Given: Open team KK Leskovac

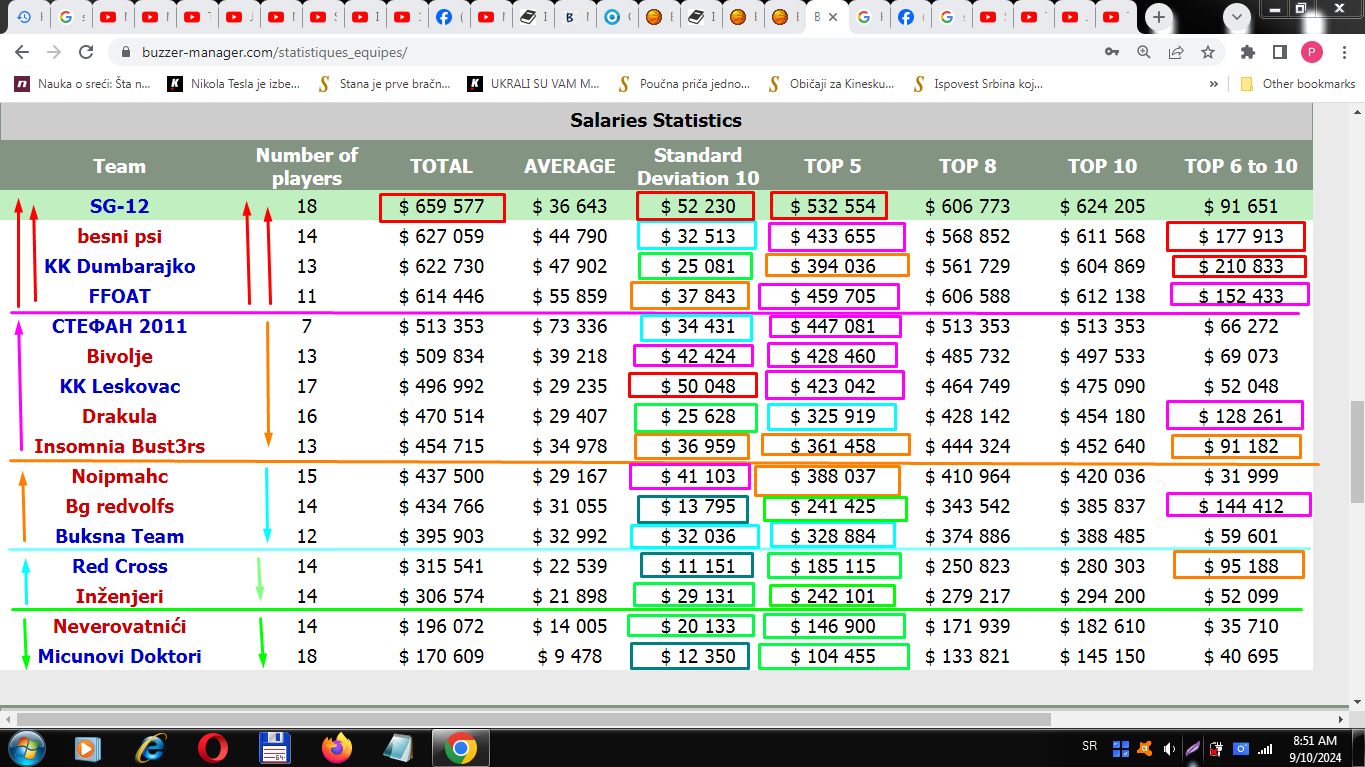Looking at the screenshot, I should click(x=119, y=387).
